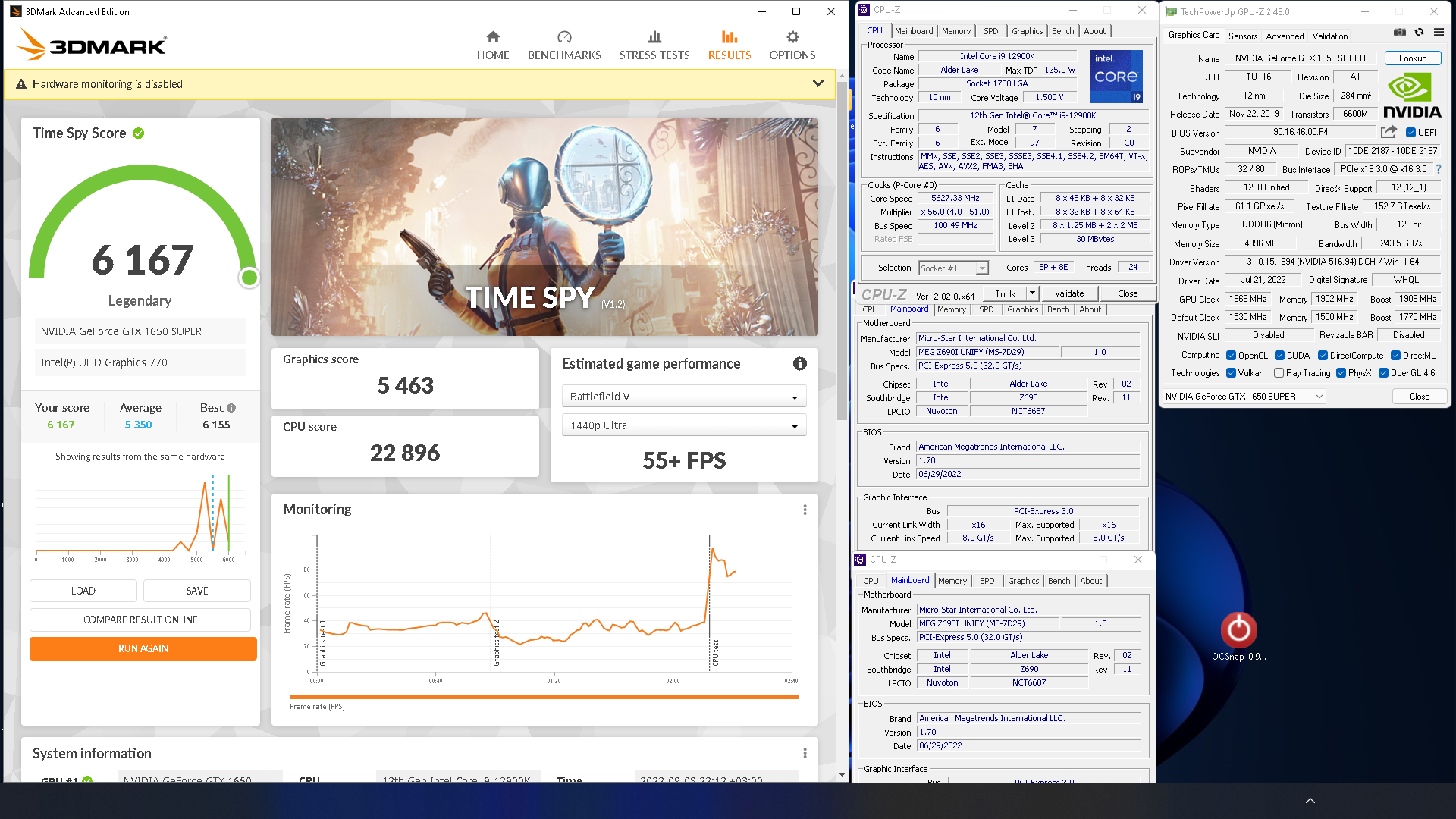Enable Ray Tracing checkbox in GPU-Z
Screen dimensions: 1456x819
coord(1279,373)
